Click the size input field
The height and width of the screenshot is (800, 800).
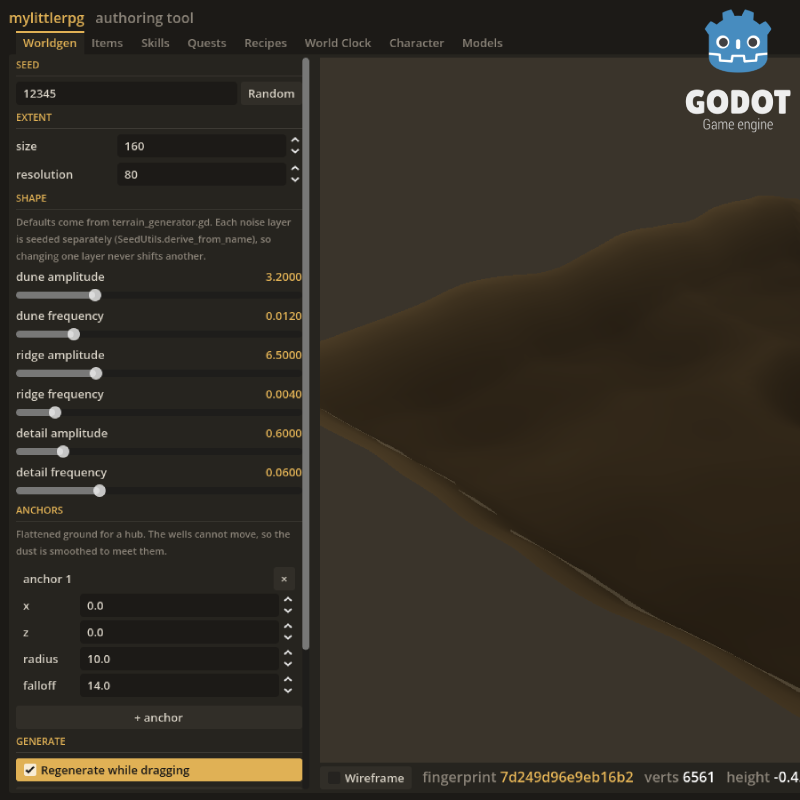pos(202,146)
